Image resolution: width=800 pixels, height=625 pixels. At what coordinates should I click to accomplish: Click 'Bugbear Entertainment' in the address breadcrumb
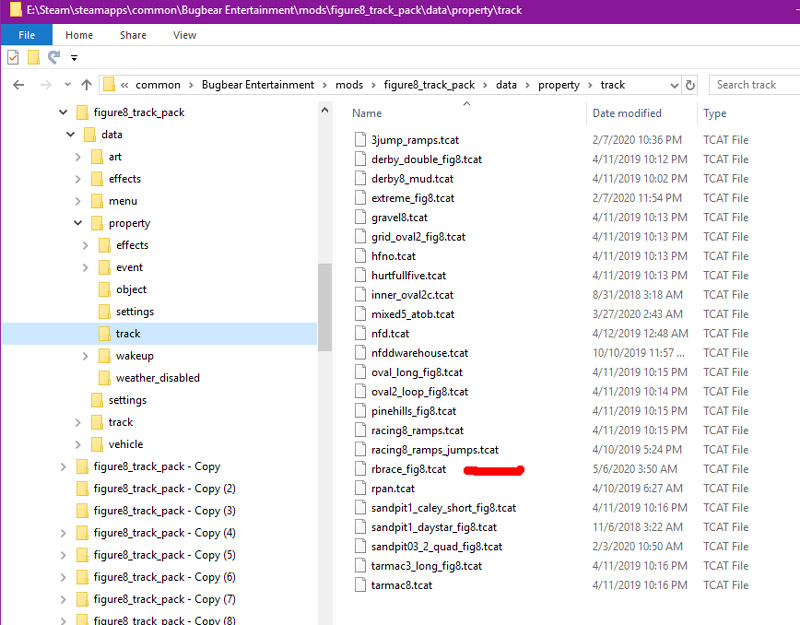point(258,85)
